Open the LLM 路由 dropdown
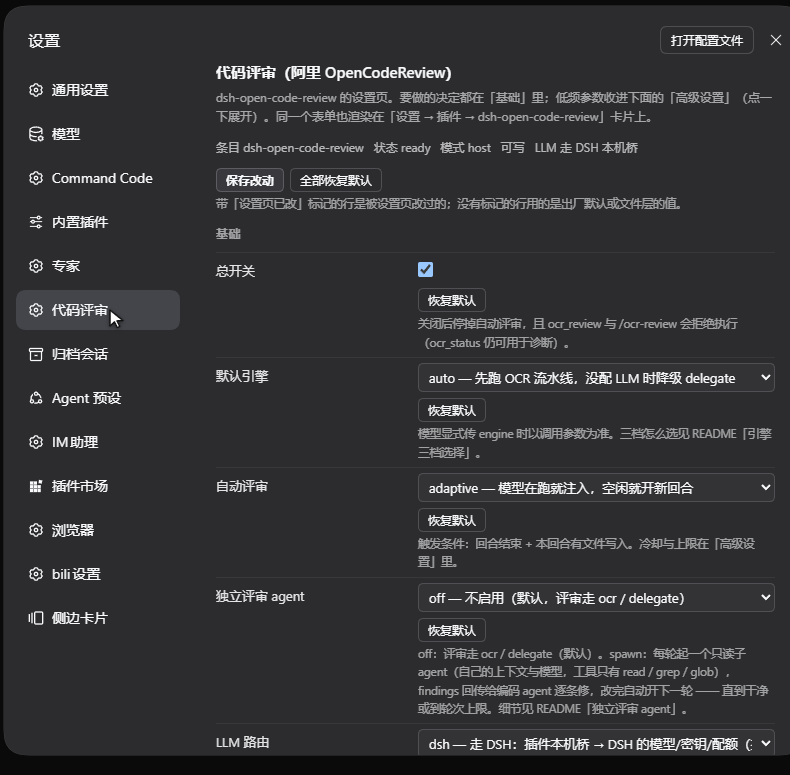Image resolution: width=790 pixels, height=775 pixels. [596, 743]
